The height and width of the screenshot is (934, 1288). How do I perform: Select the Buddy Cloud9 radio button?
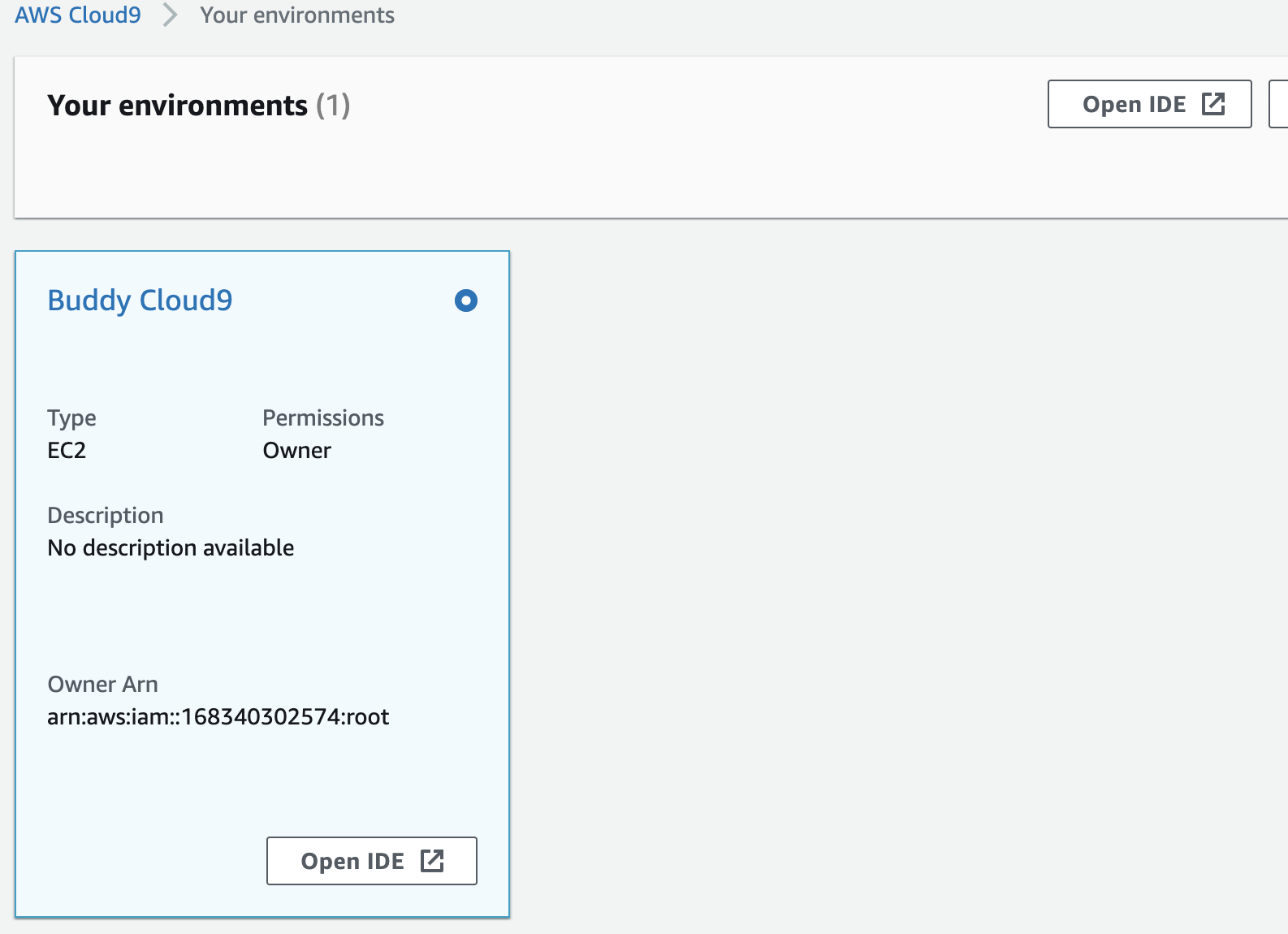click(x=466, y=301)
